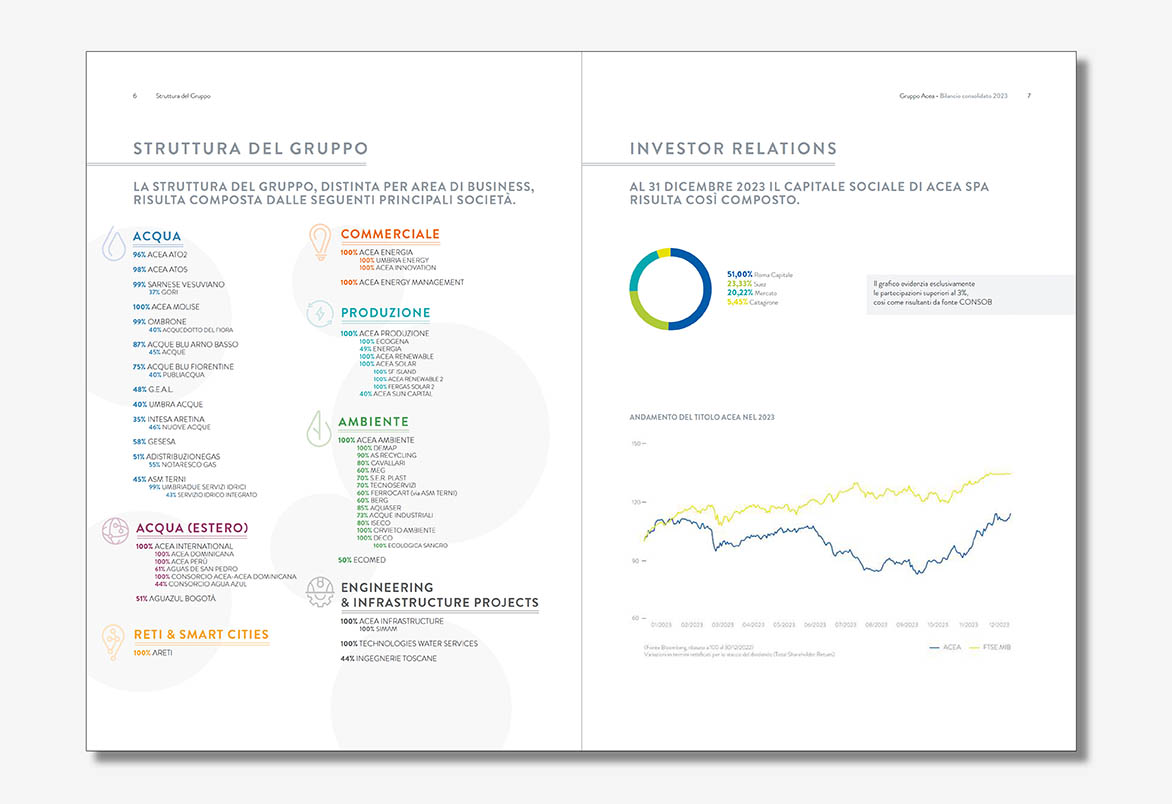1172x804 pixels.
Task: Click the 150 value on the chart axis
Action: 637,444
